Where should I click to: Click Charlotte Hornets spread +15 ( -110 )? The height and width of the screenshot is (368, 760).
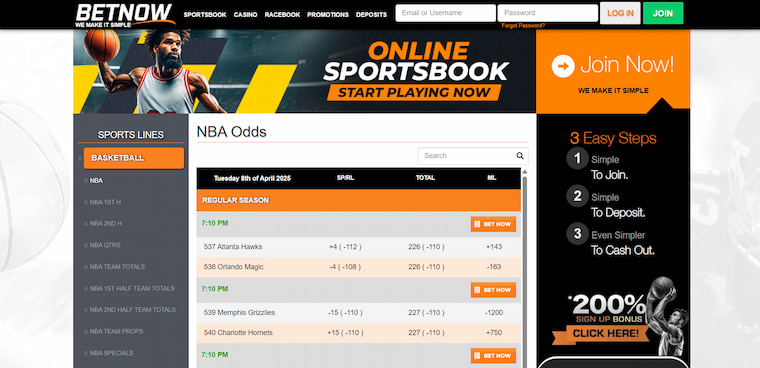pos(345,333)
